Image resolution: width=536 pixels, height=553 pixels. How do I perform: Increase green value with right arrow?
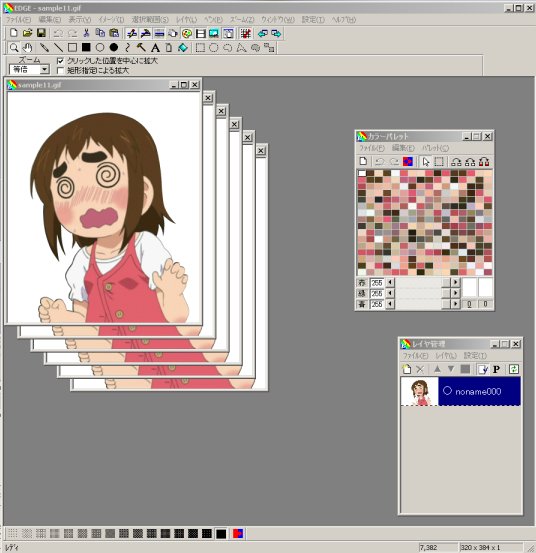click(456, 293)
